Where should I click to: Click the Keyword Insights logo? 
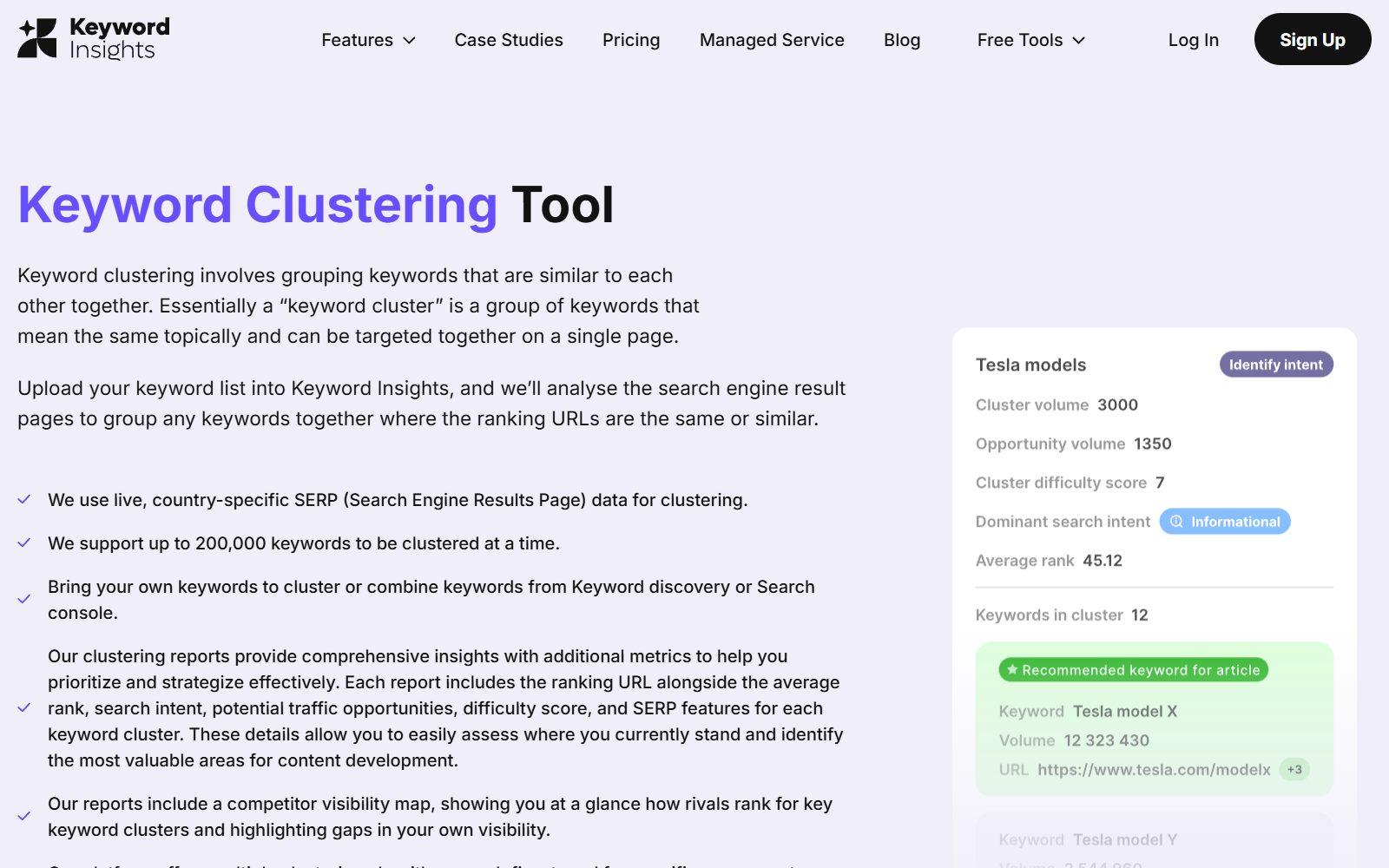[x=94, y=39]
